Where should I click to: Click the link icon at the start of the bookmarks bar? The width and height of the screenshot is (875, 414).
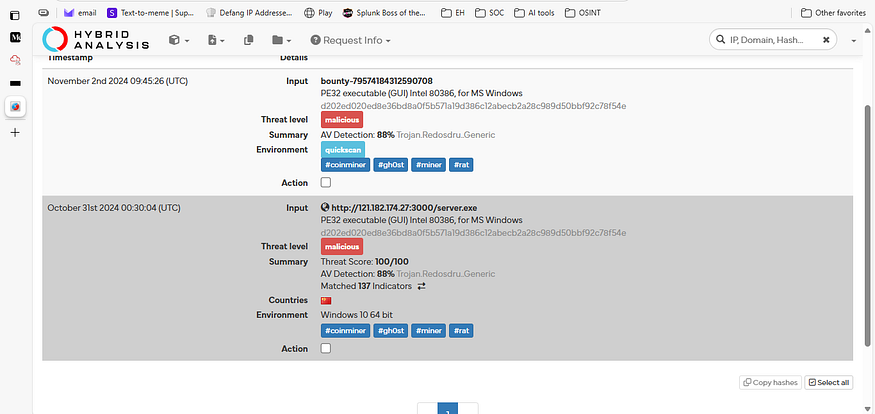point(43,12)
